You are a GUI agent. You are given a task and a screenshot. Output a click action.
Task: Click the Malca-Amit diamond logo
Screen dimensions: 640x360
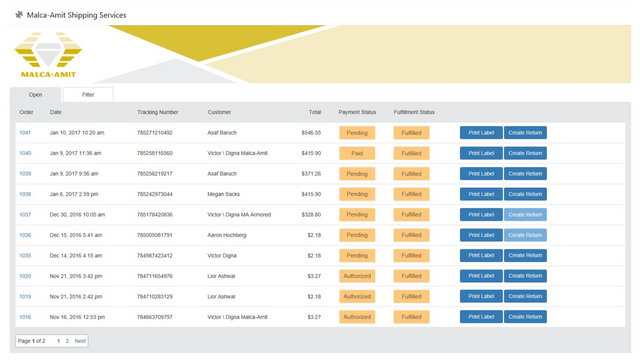point(48,55)
